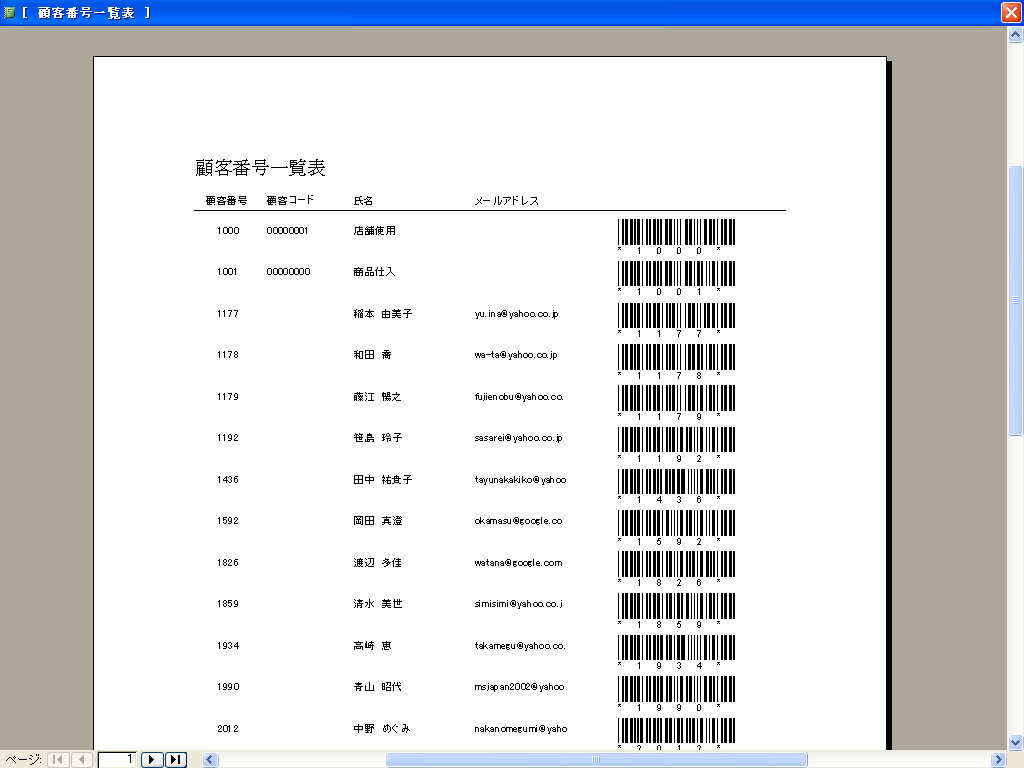Click the 氏名 column header

coord(363,200)
